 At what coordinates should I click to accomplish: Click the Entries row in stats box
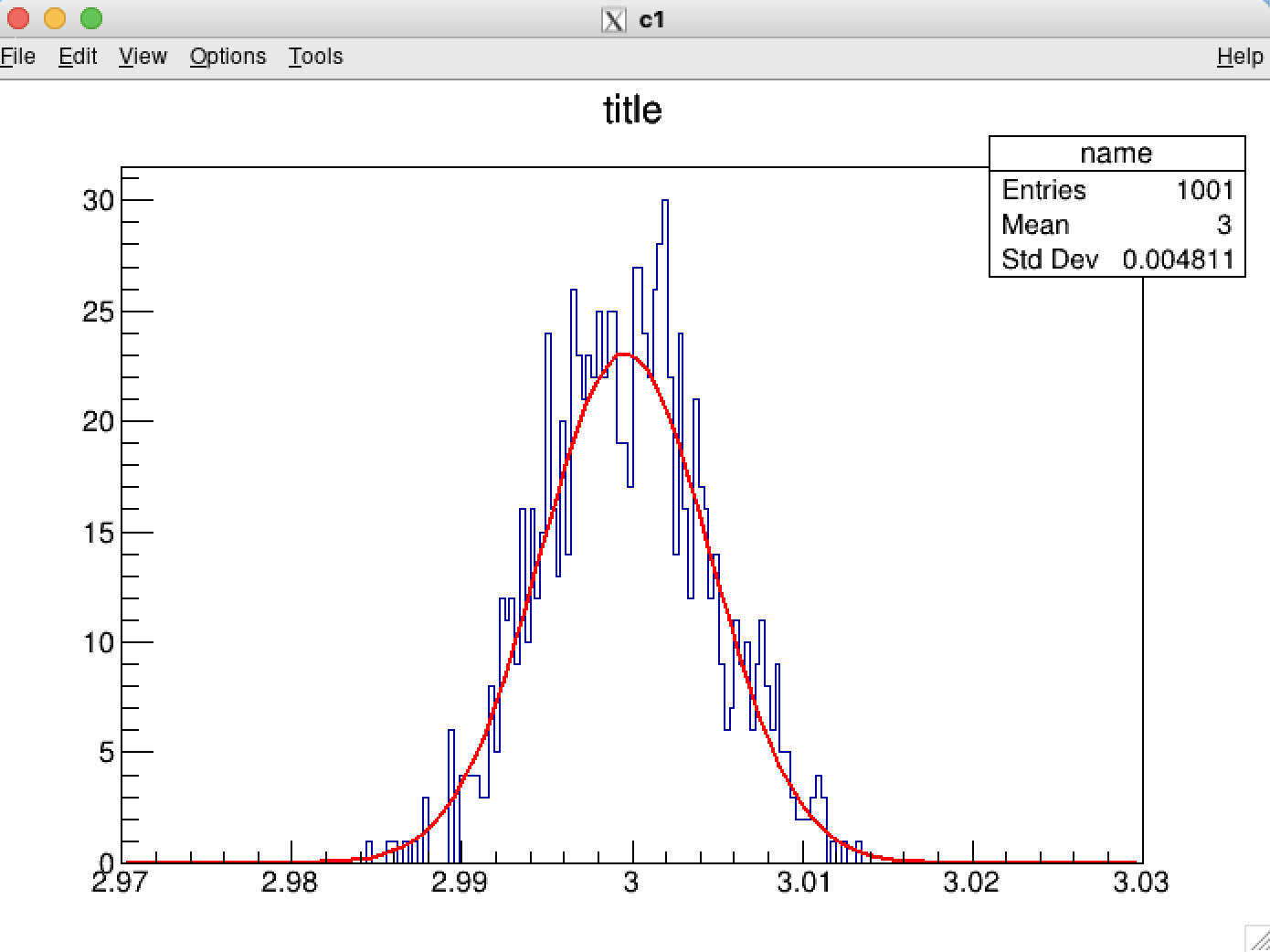pos(1117,190)
